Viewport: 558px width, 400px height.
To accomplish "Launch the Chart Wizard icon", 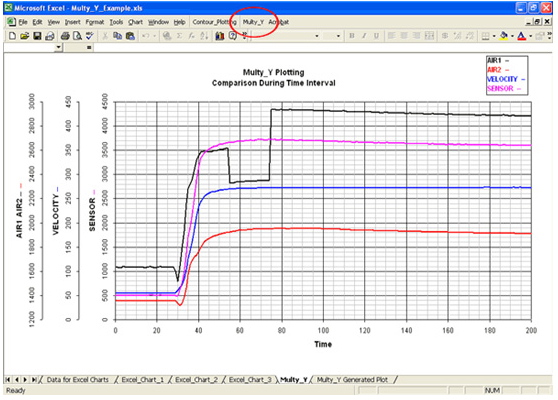I will tap(220, 36).
